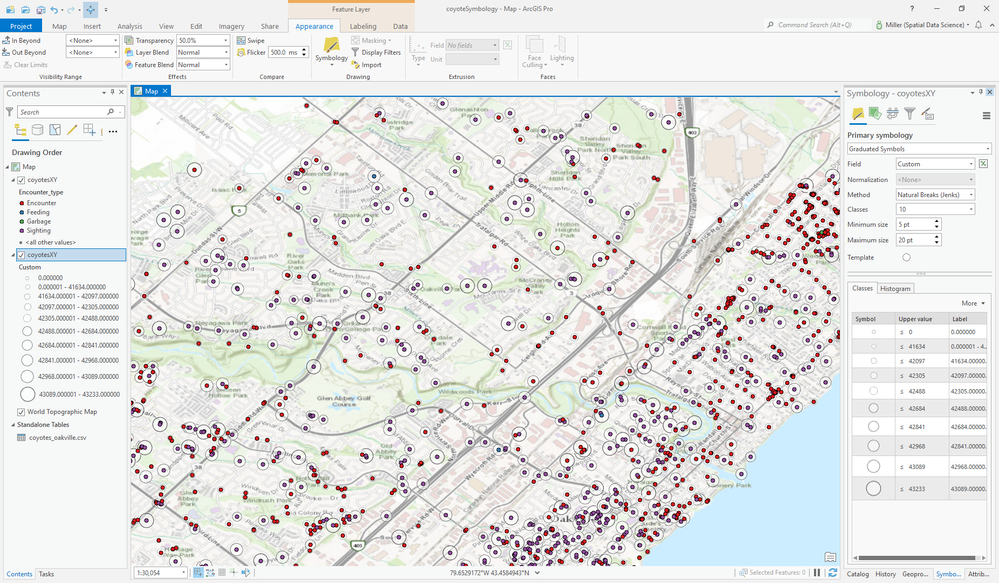Open the Symbology pane hamburger menu

[x=987, y=115]
